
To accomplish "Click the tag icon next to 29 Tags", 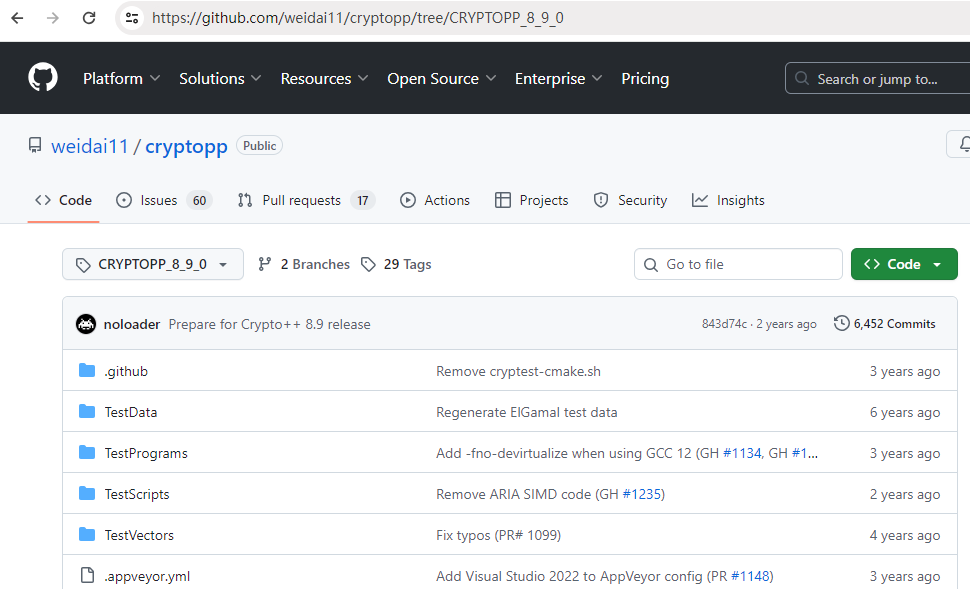I will click(368, 264).
